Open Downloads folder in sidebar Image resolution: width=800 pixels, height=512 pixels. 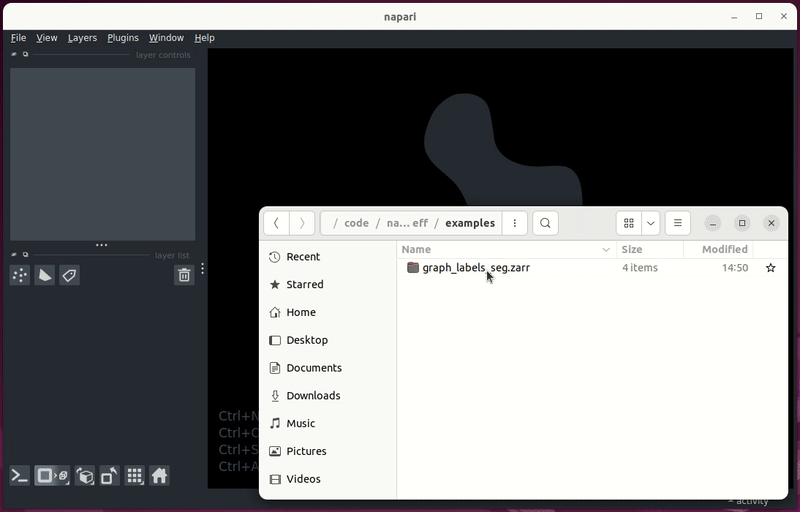(328, 396)
